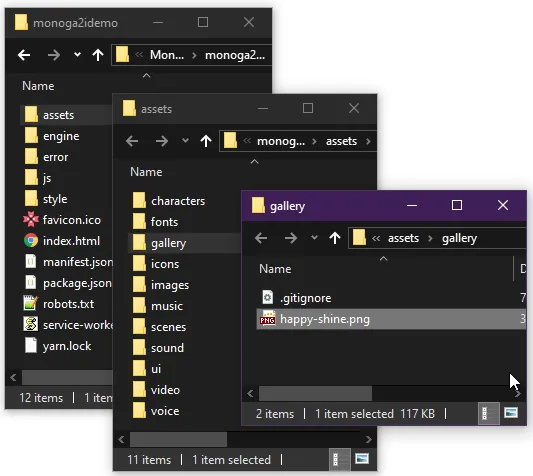Click left scroll arrow in monoga2idemo window
Viewport: 533px width, 476px height.
click(13, 377)
